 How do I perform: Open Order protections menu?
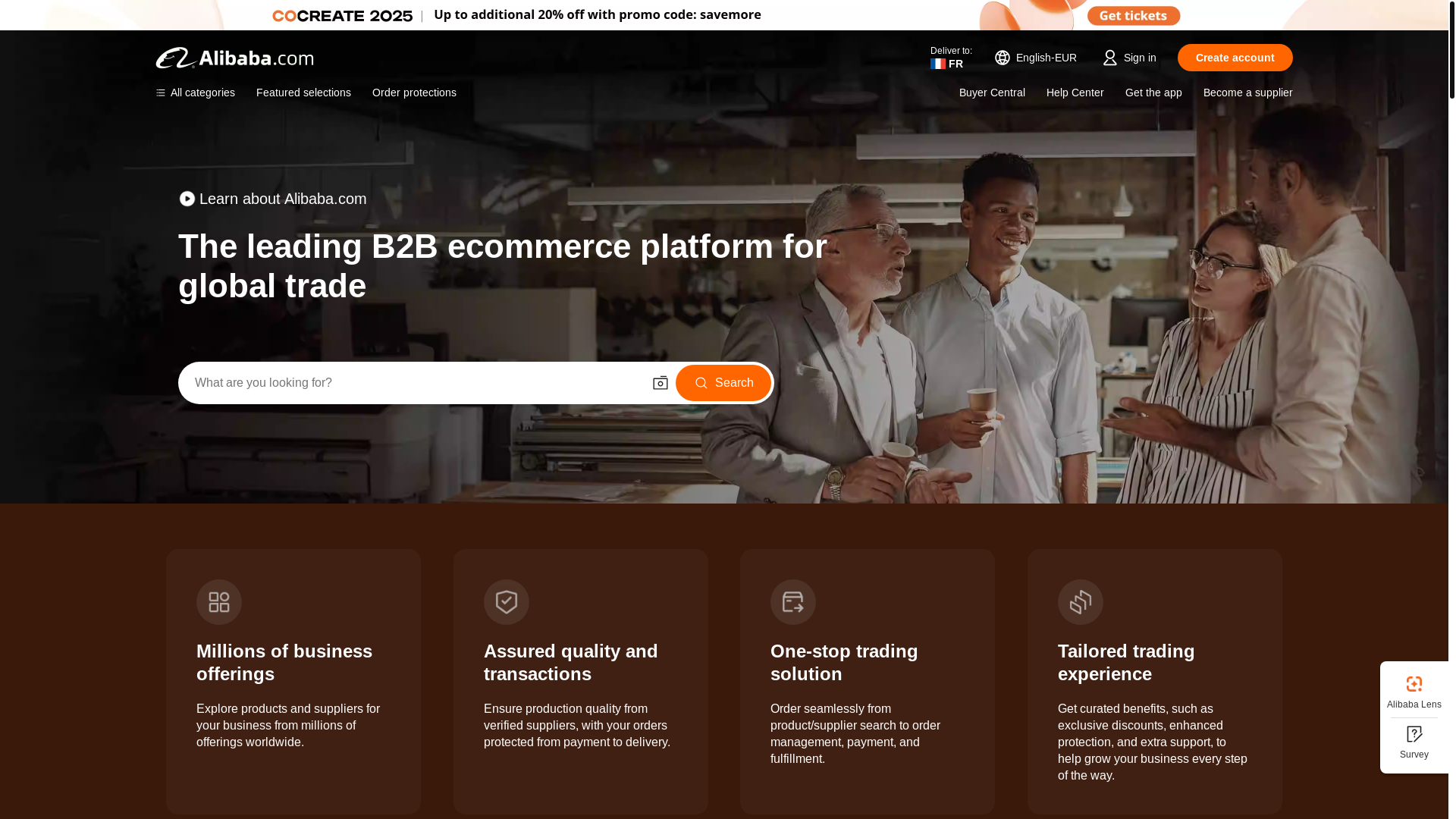pos(414,93)
